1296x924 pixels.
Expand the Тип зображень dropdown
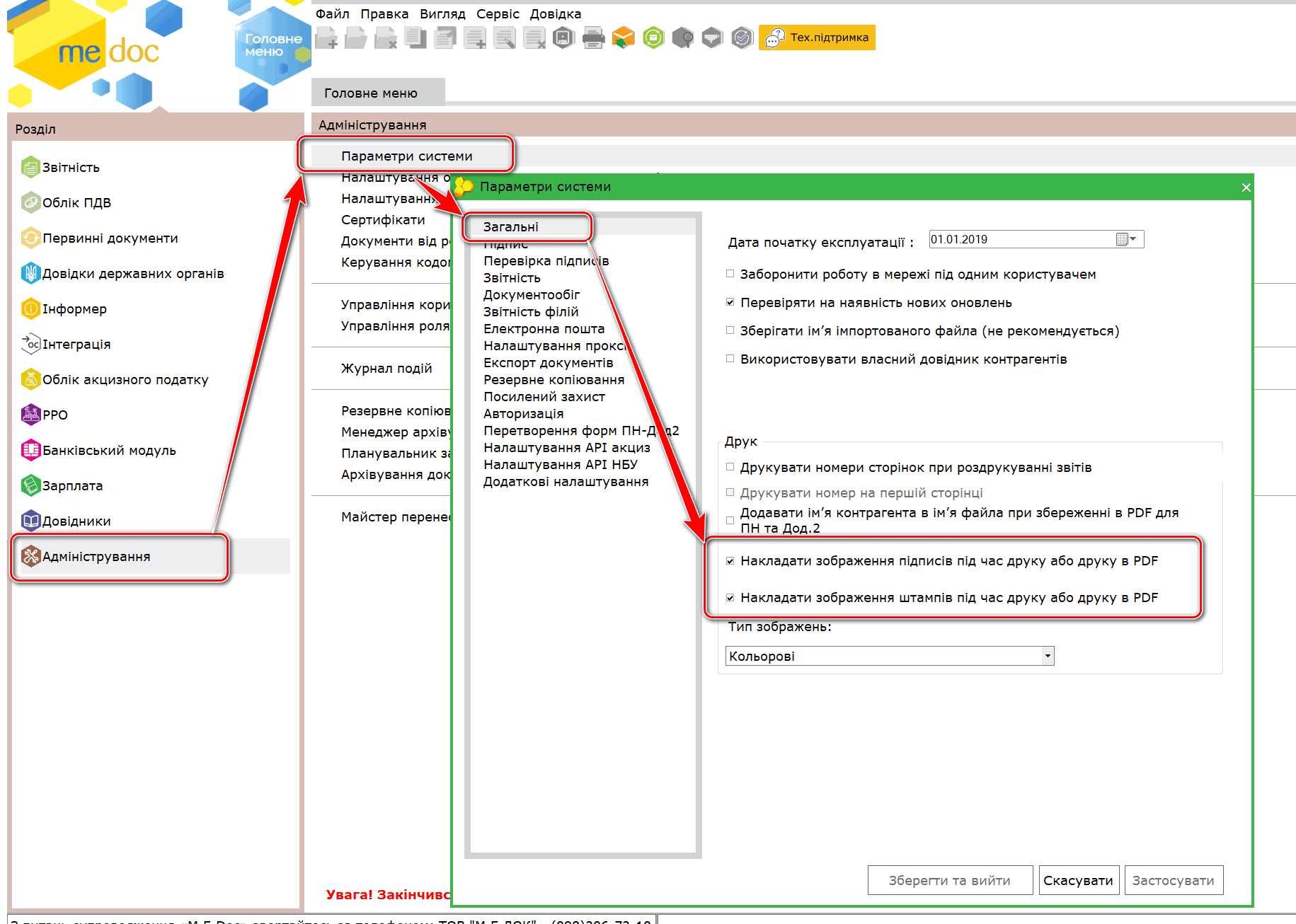[x=1047, y=656]
